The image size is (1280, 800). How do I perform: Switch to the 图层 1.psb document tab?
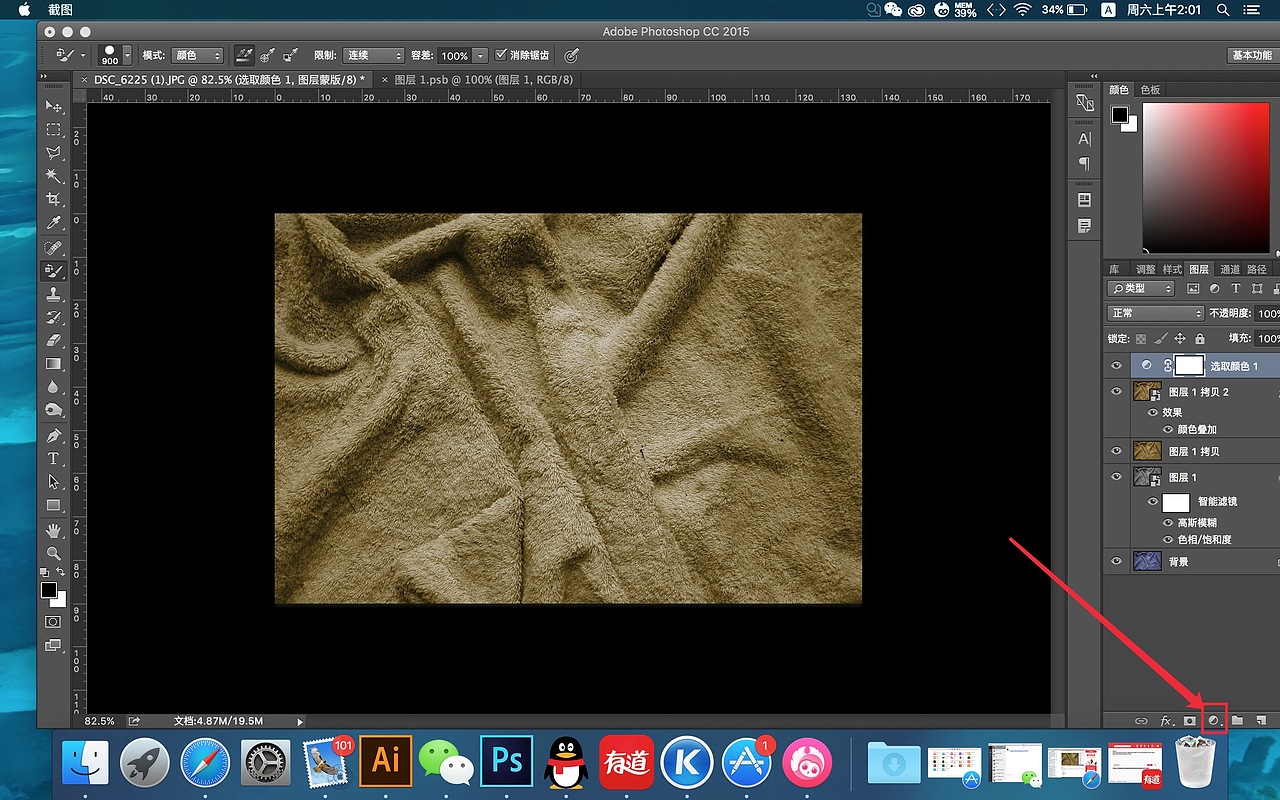coord(484,80)
